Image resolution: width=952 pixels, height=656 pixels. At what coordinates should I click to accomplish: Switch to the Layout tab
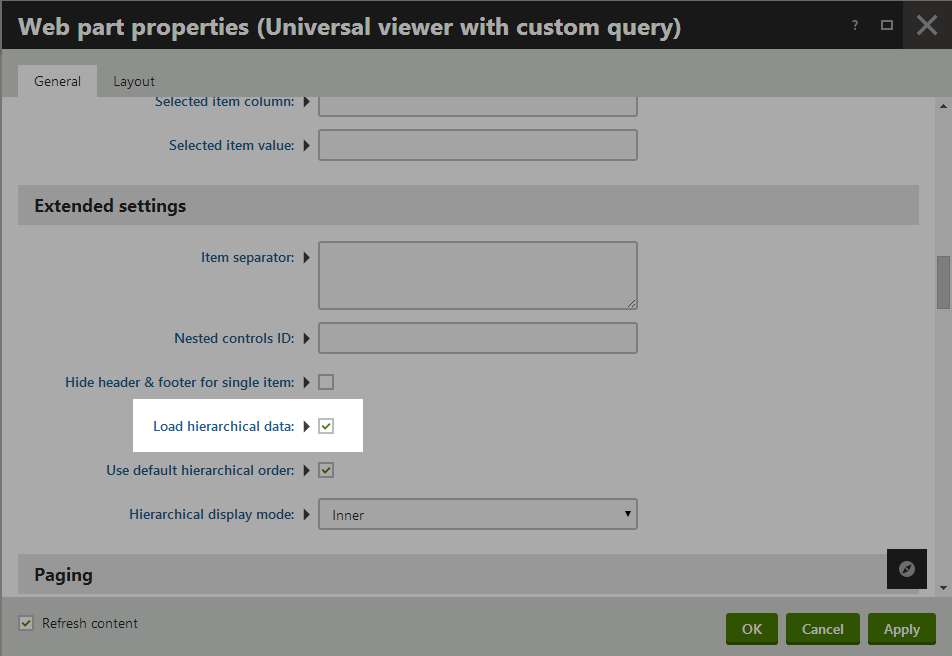134,81
